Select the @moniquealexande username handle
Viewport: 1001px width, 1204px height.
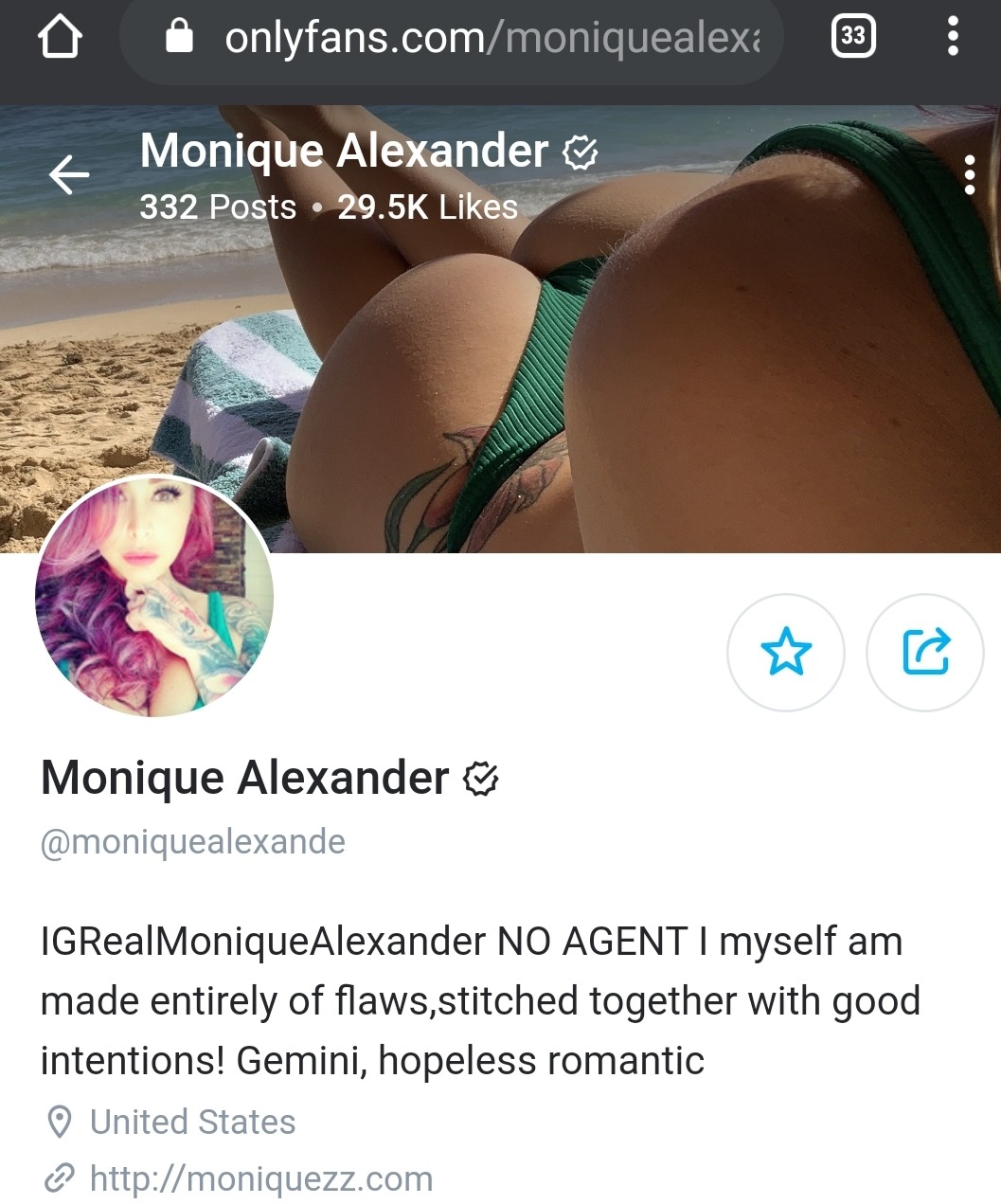[193, 841]
